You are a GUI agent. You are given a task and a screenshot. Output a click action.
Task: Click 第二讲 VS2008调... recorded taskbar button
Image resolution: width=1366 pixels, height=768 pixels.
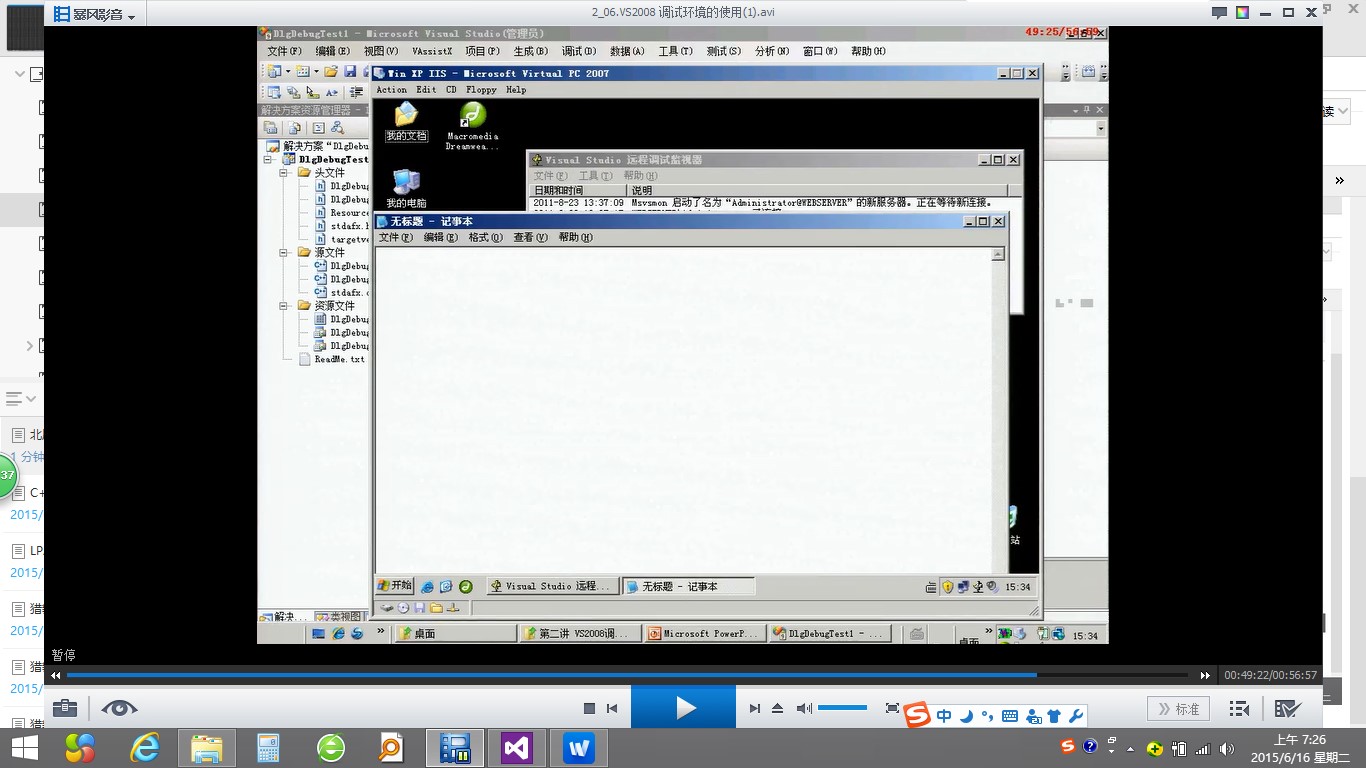pos(582,634)
